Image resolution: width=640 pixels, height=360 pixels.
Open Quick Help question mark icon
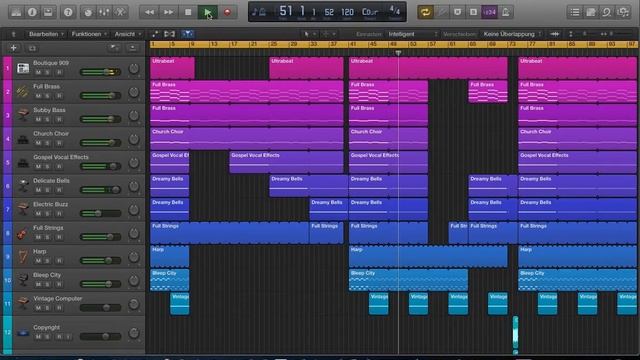[68, 12]
